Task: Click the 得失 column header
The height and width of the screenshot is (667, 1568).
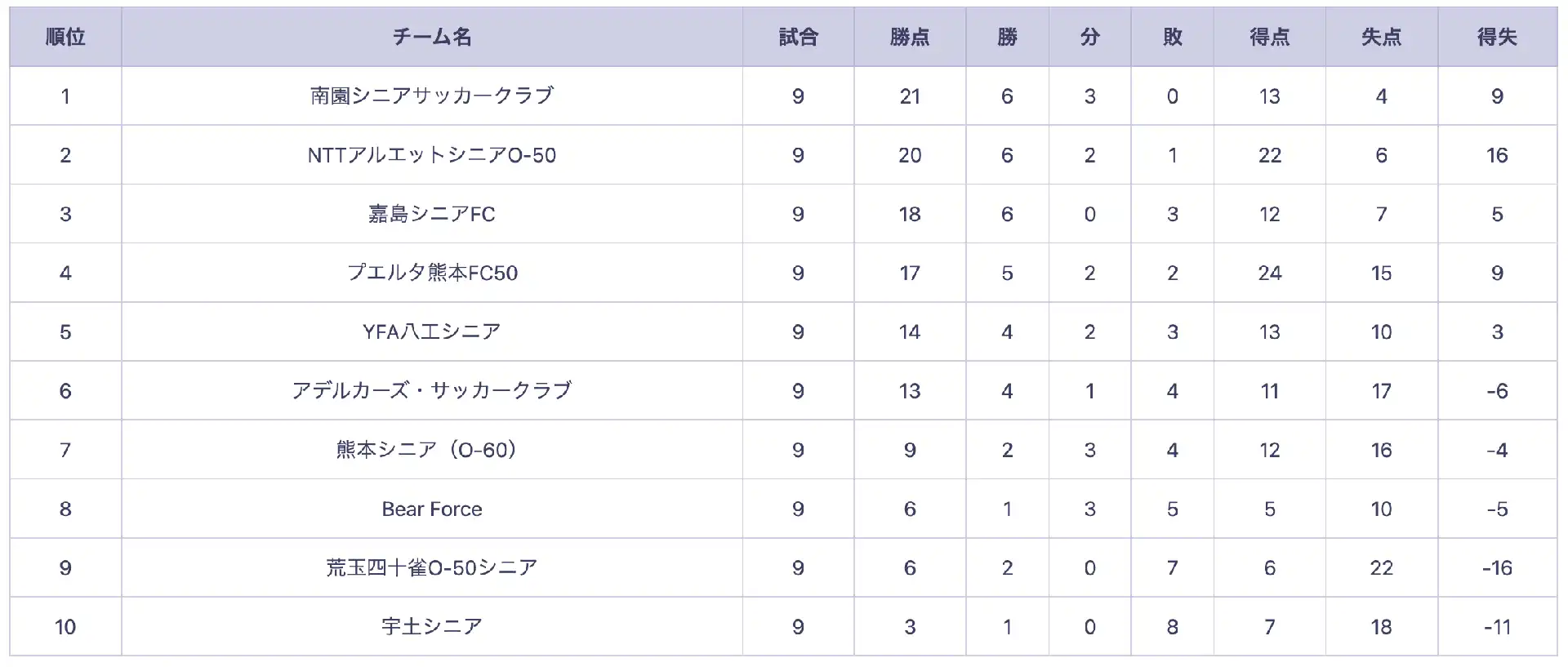Action: click(x=1497, y=37)
